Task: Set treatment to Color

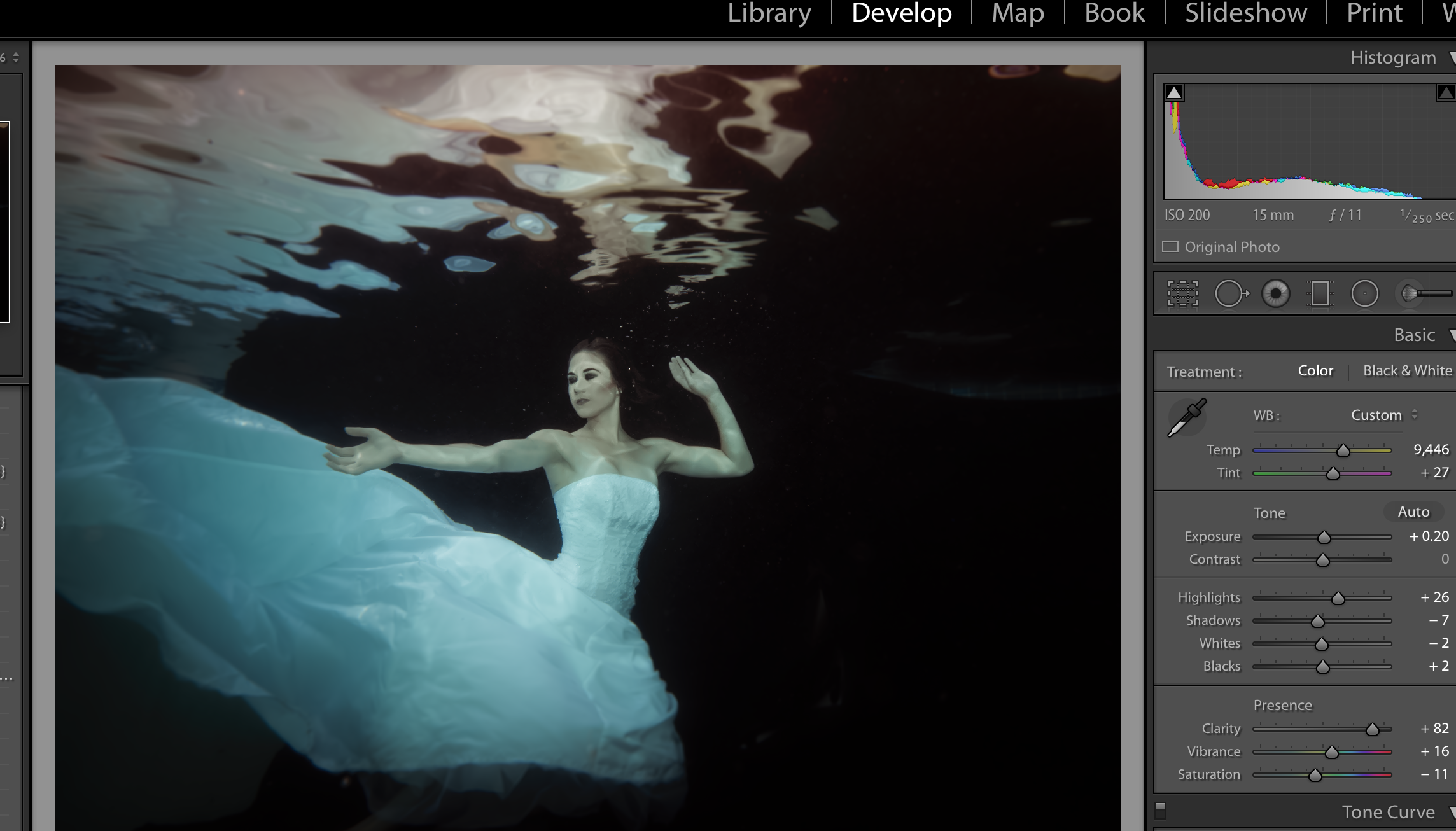Action: [x=1315, y=371]
